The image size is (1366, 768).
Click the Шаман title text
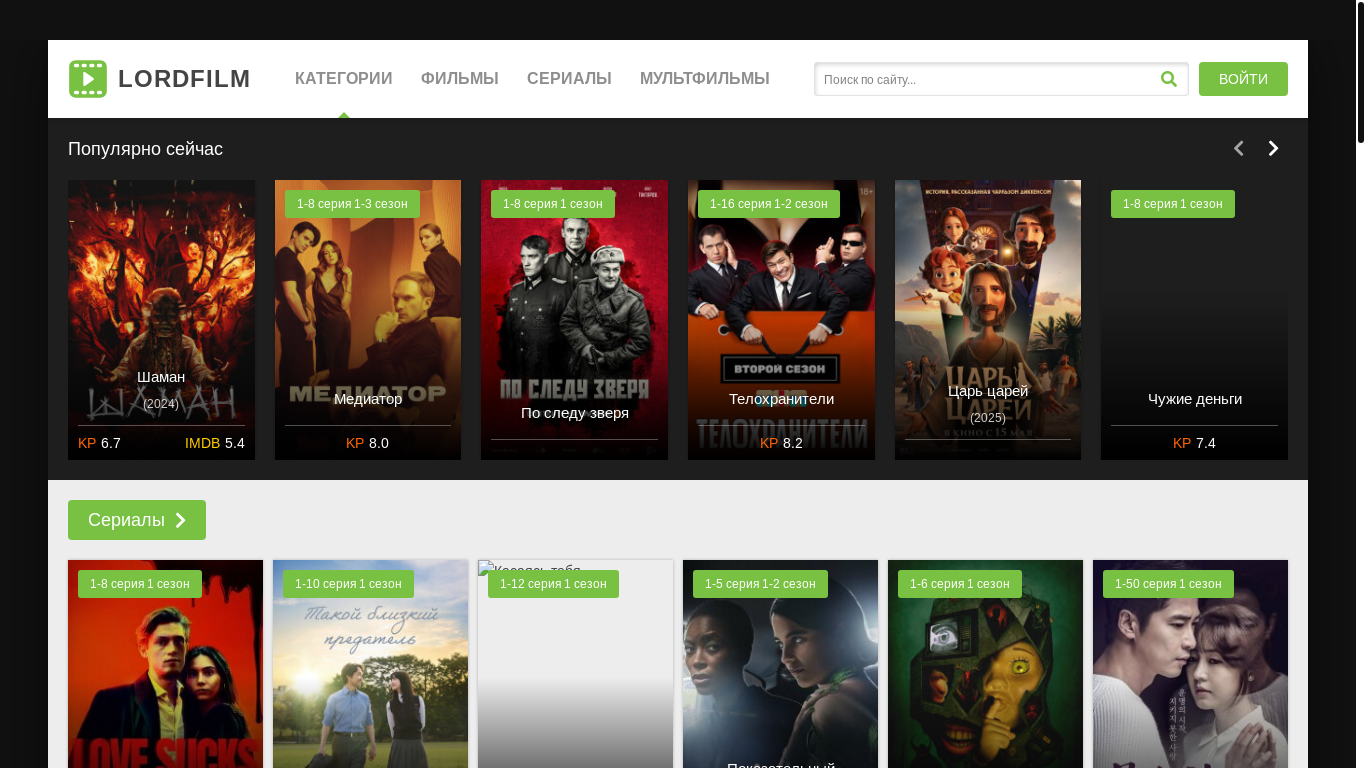click(161, 377)
